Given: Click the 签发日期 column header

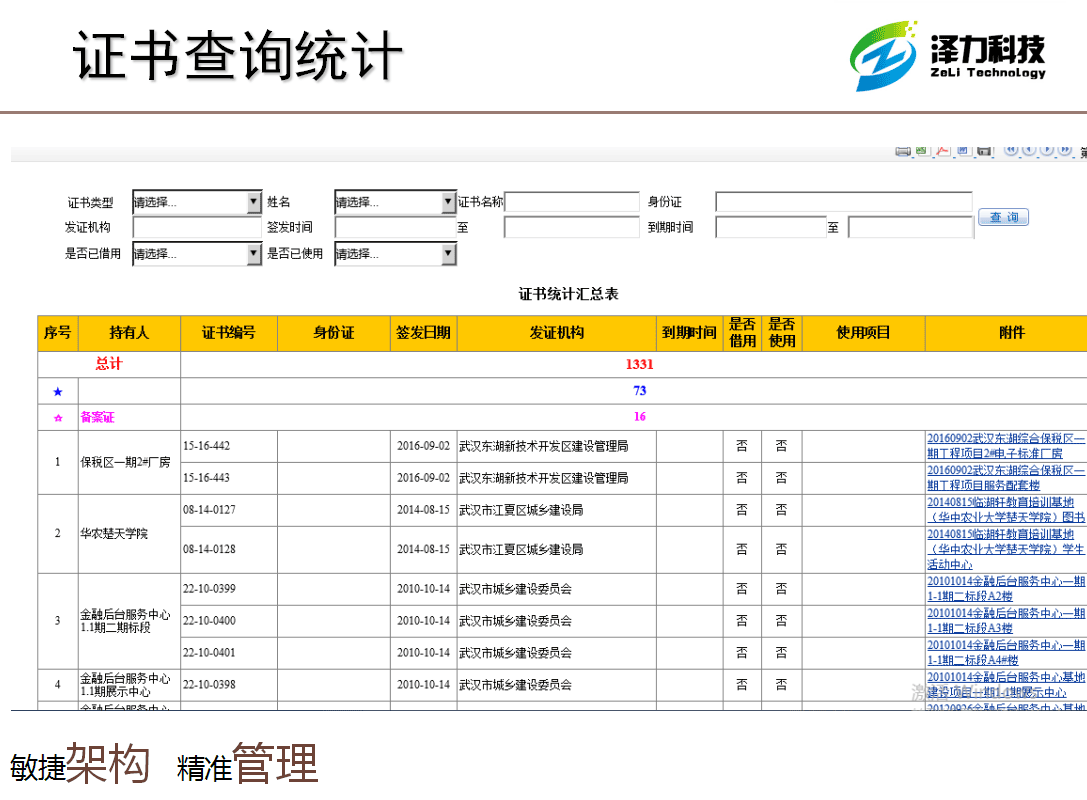Looking at the screenshot, I should point(423,333).
